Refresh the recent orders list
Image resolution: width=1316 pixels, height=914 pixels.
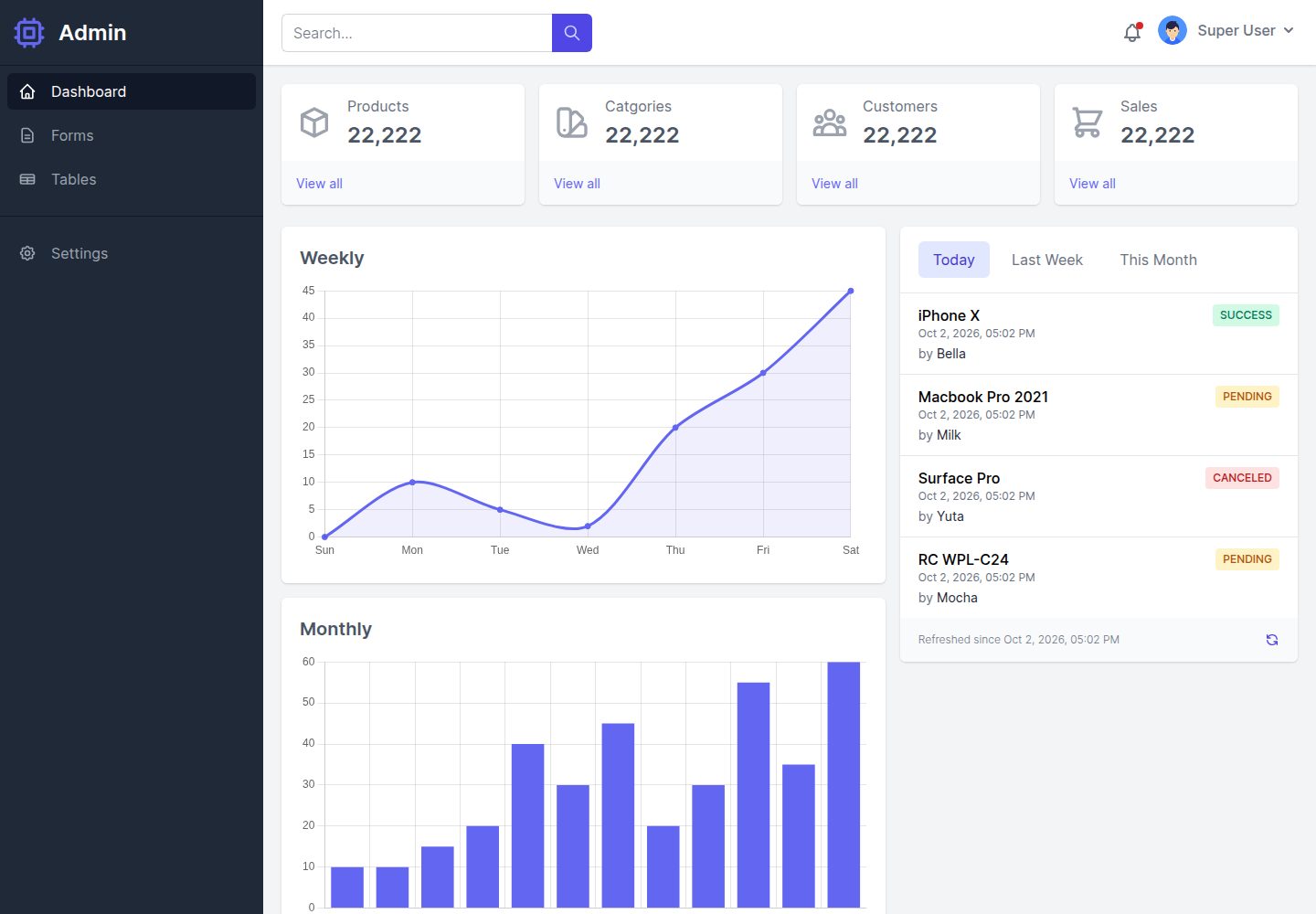1271,640
